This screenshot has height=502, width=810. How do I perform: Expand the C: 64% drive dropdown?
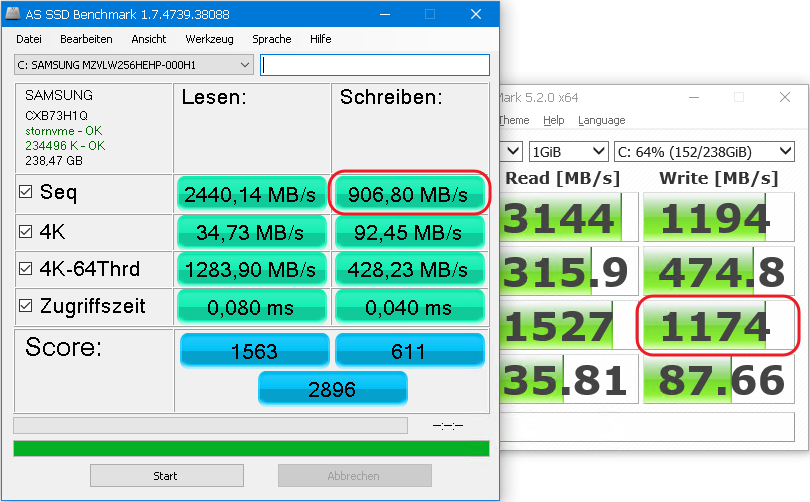click(704, 152)
